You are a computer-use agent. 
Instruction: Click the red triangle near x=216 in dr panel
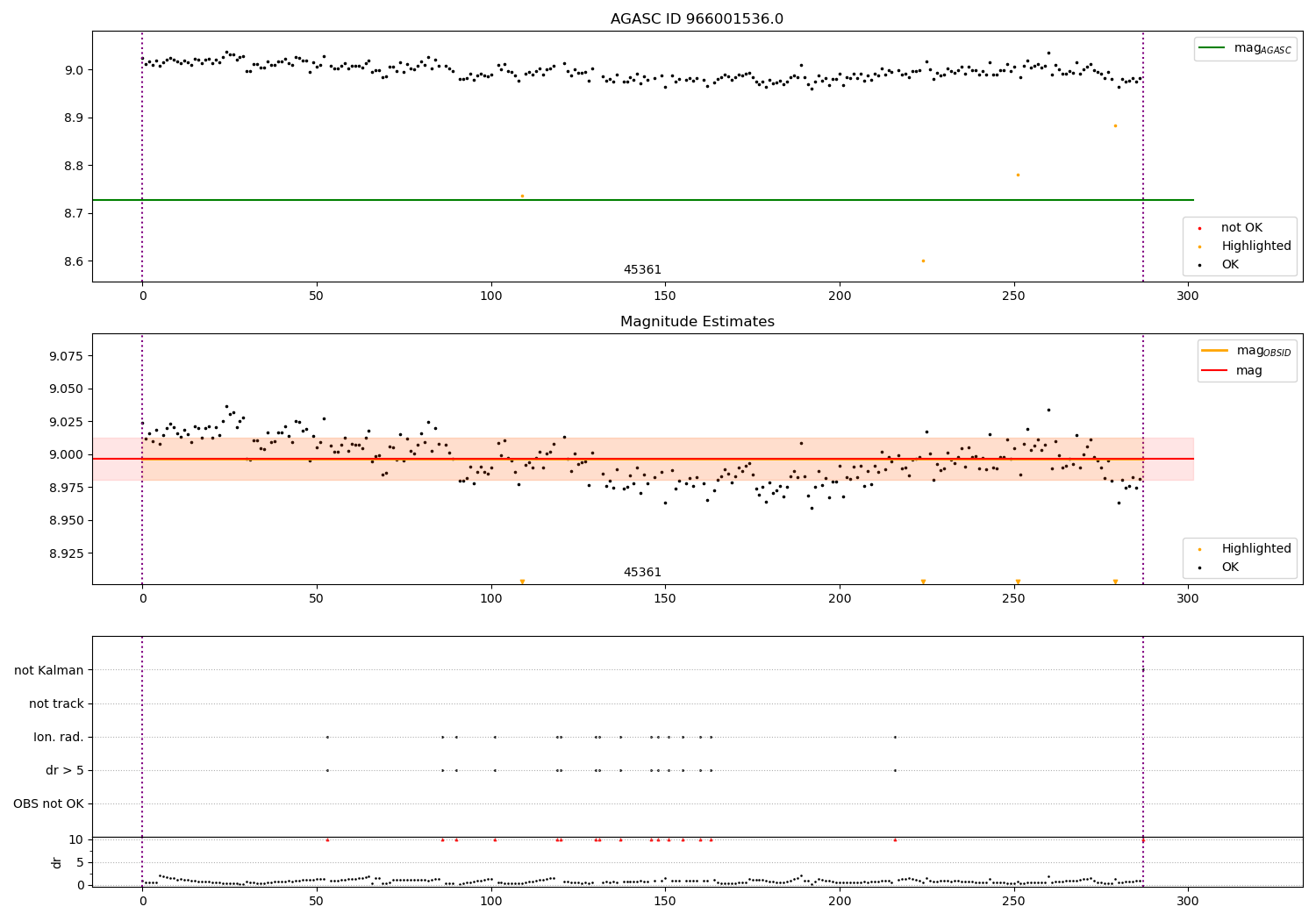click(895, 839)
